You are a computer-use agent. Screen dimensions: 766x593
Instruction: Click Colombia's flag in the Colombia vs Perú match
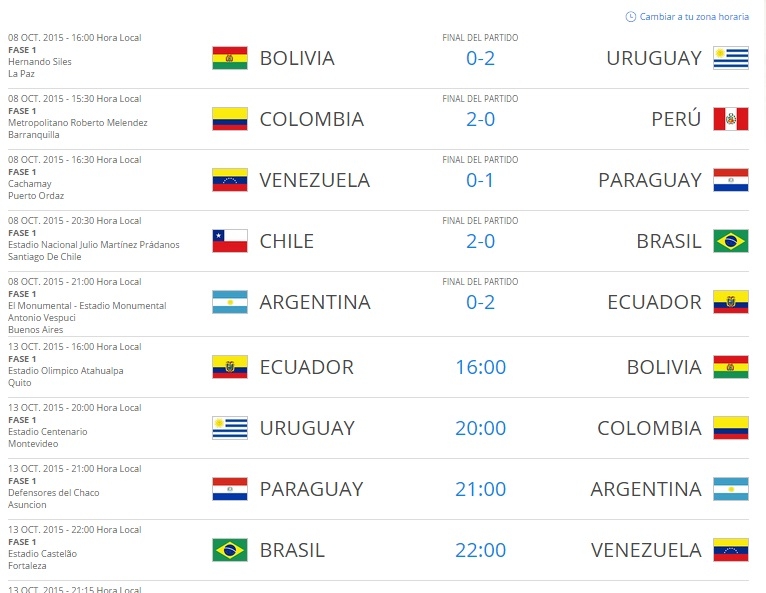click(x=230, y=119)
